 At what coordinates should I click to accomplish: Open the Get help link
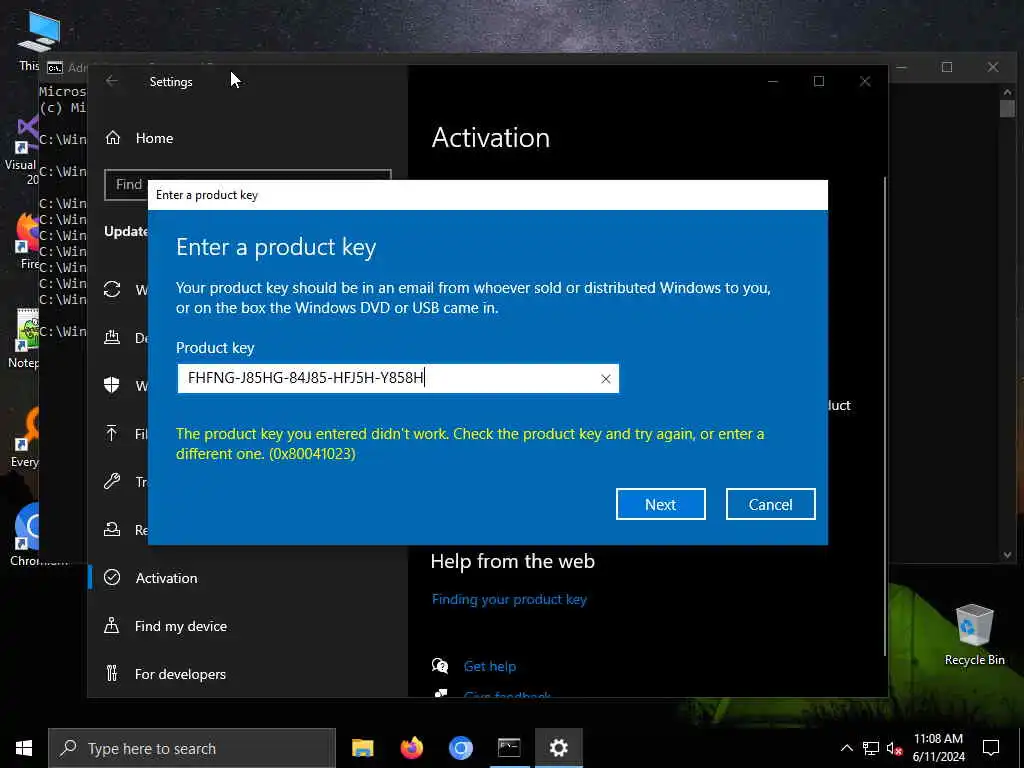[490, 666]
